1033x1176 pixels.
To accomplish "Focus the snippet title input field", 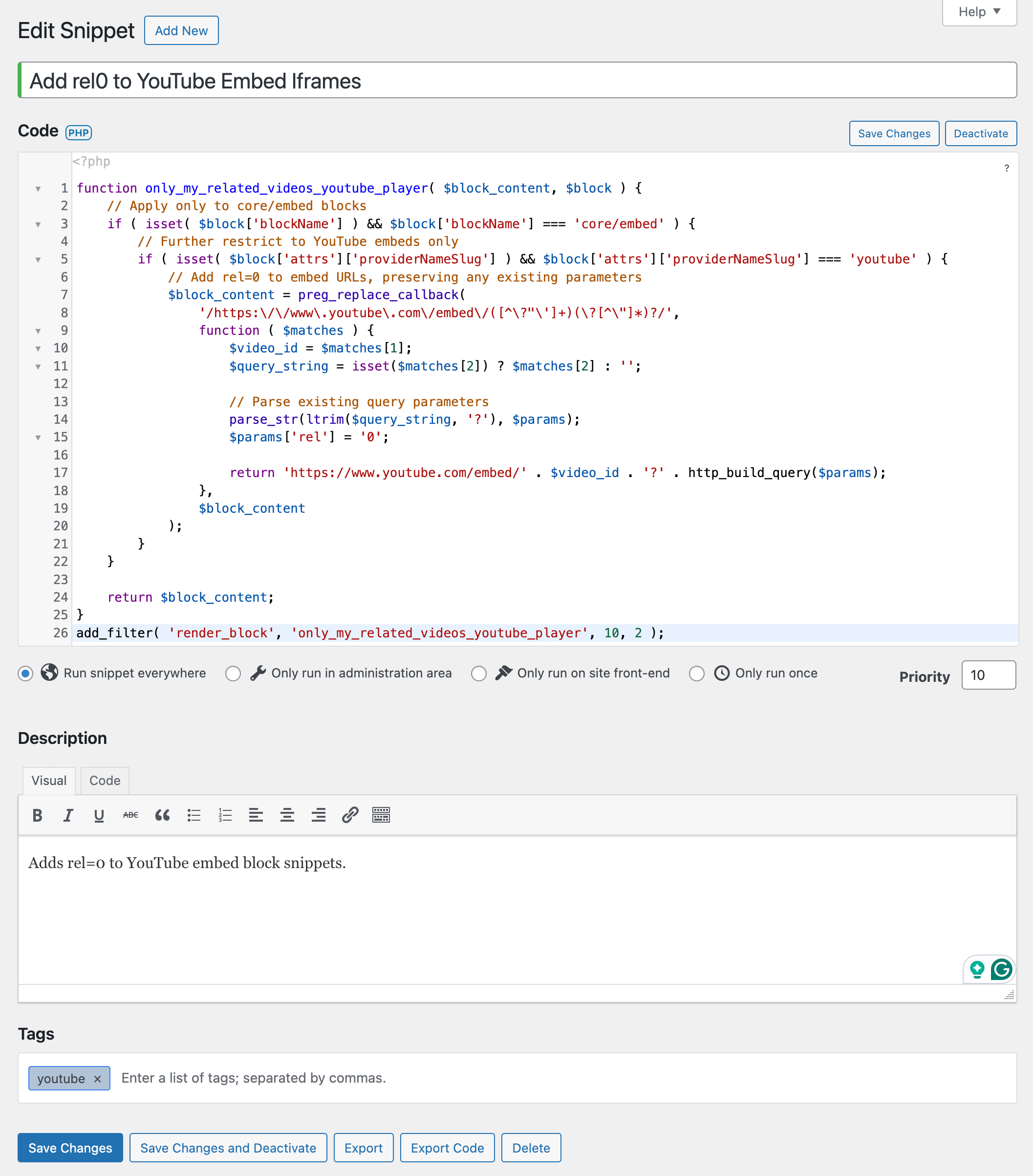I will point(517,81).
